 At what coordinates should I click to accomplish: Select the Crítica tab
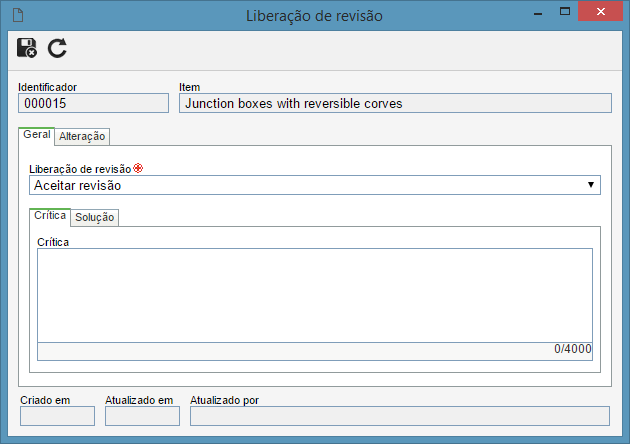50,216
